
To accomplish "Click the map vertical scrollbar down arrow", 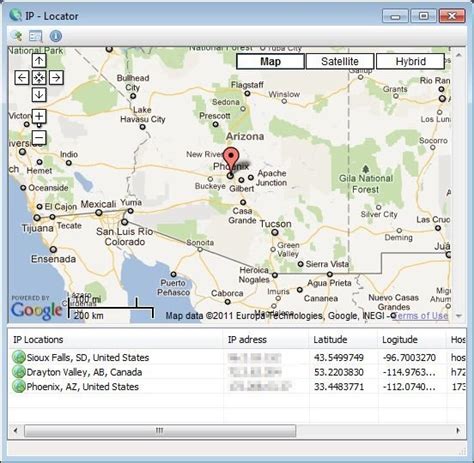I will (459, 315).
